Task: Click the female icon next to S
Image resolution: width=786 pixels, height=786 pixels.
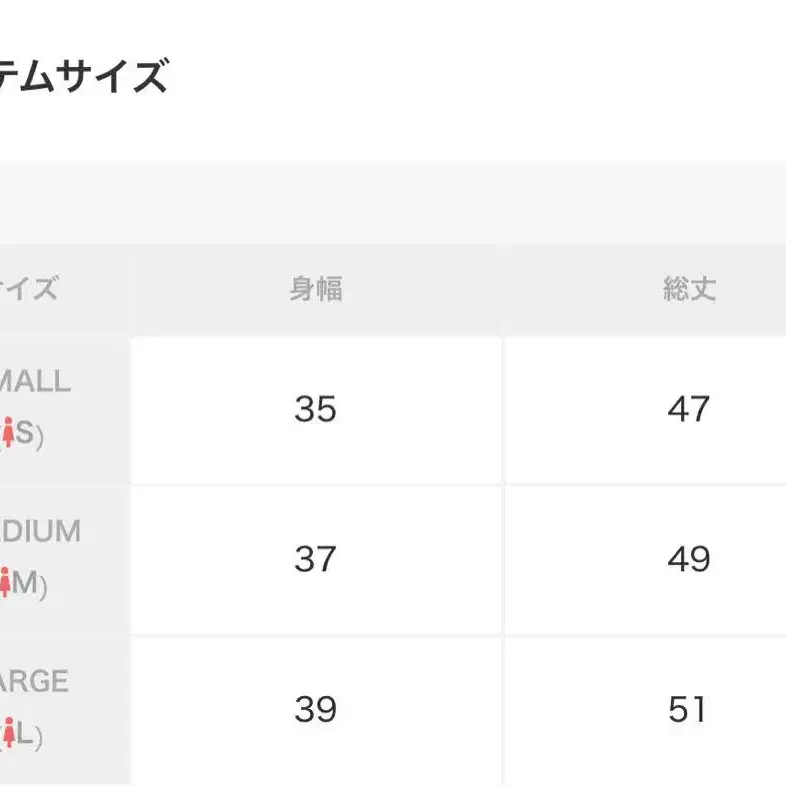Action: click(x=8, y=432)
